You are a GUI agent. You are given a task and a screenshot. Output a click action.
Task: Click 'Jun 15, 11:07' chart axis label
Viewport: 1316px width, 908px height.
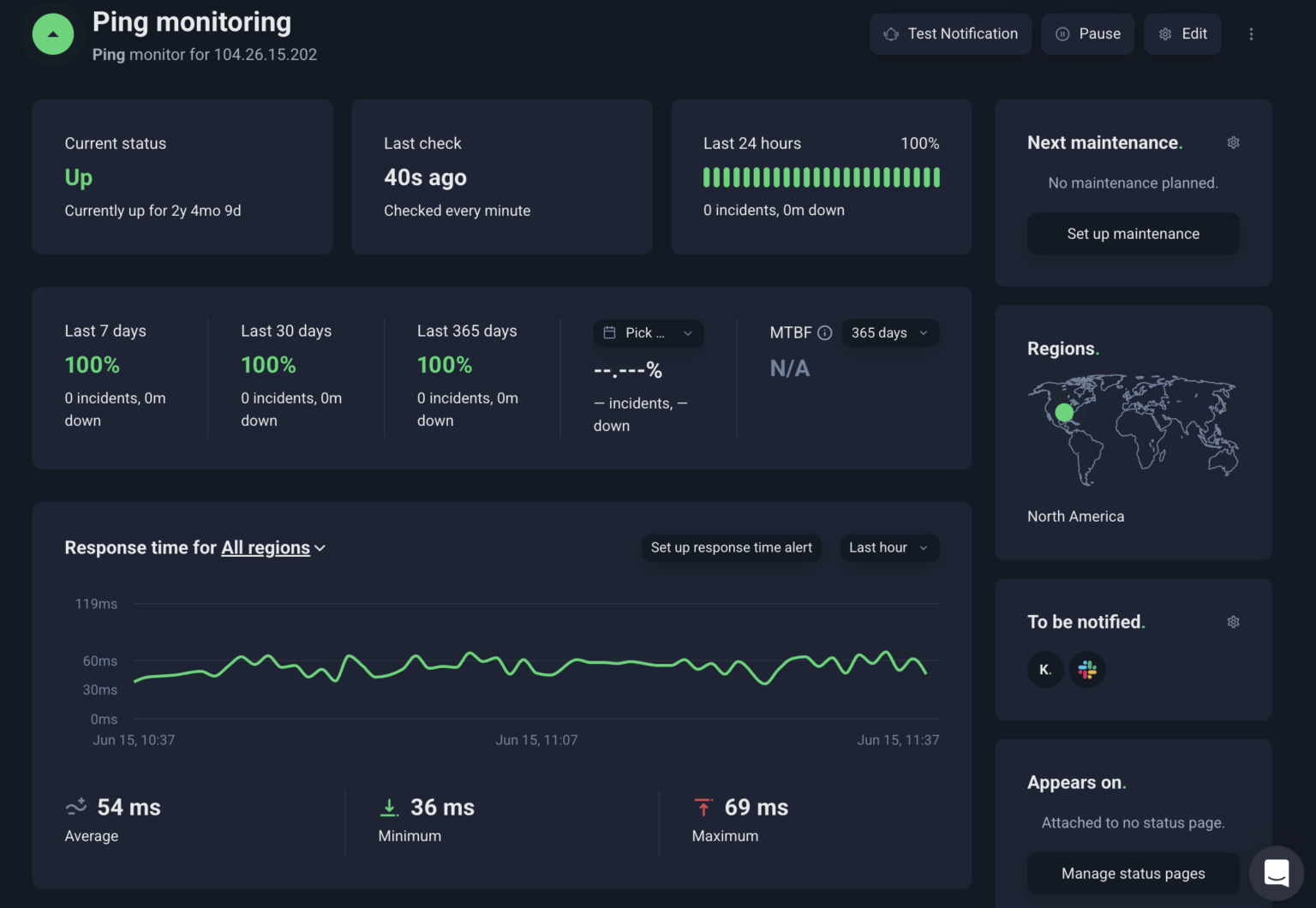[536, 740]
